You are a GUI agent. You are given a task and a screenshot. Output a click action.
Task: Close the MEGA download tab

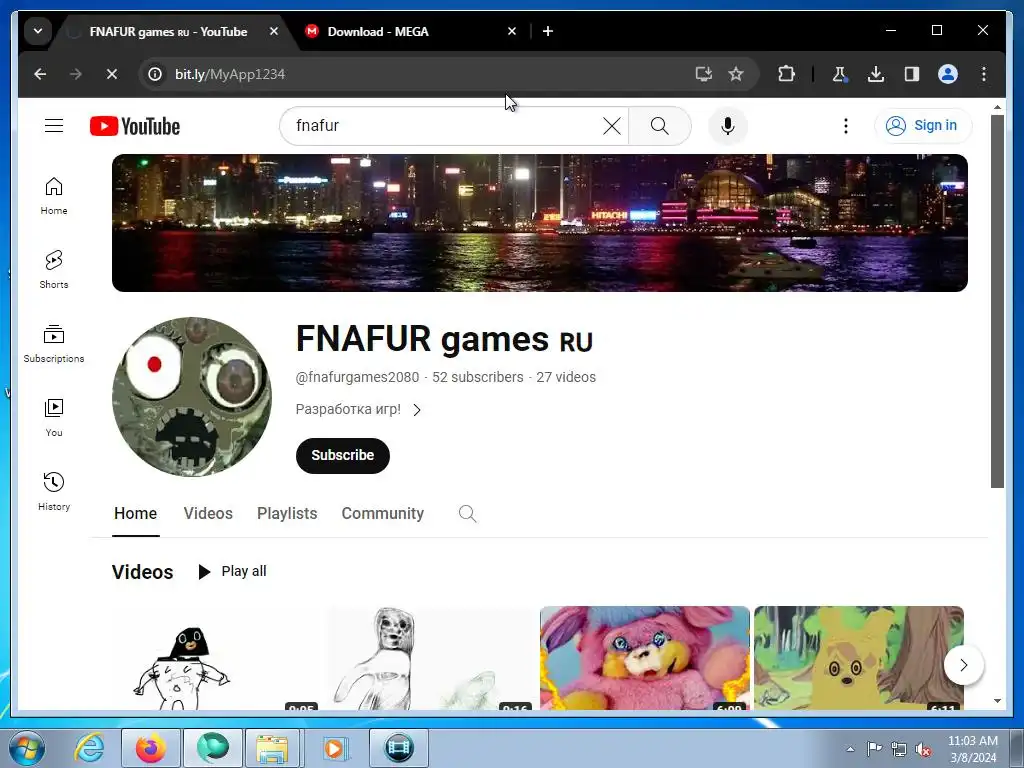point(512,31)
